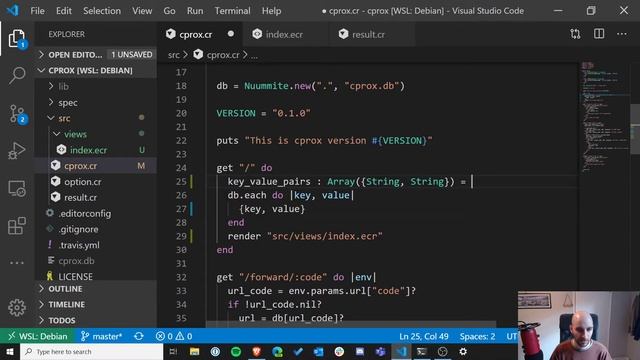Image resolution: width=640 pixels, height=360 pixels.
Task: Click the Windows Start button
Action: 10,352
